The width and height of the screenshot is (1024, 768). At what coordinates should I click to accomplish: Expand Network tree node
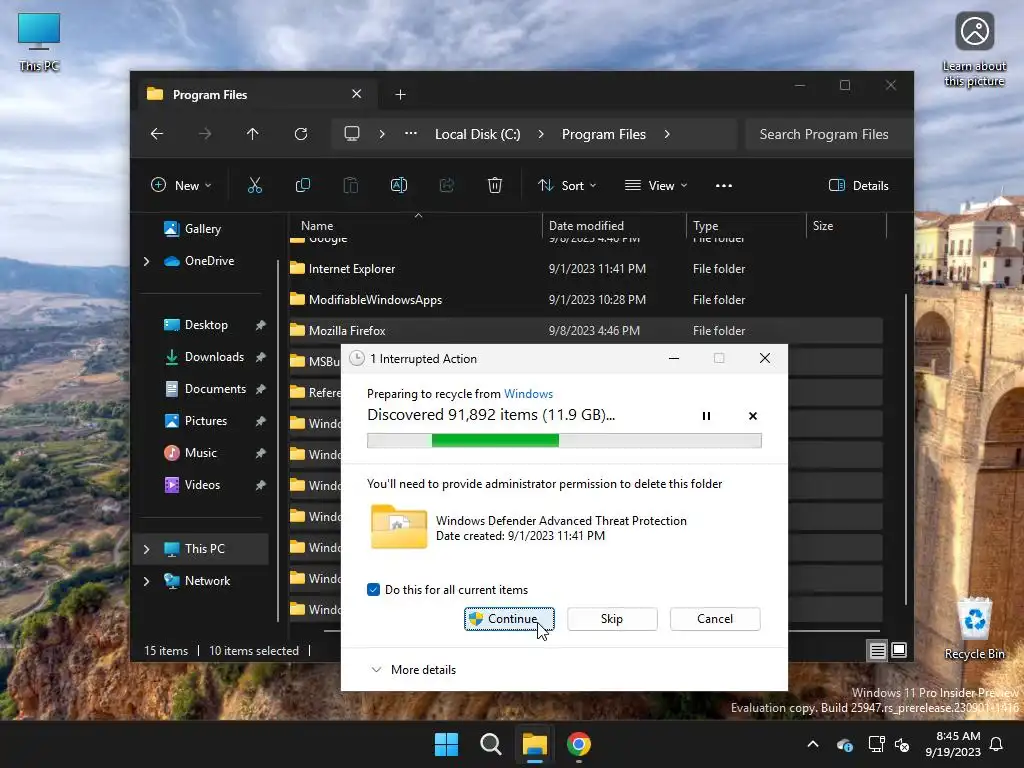tap(146, 581)
